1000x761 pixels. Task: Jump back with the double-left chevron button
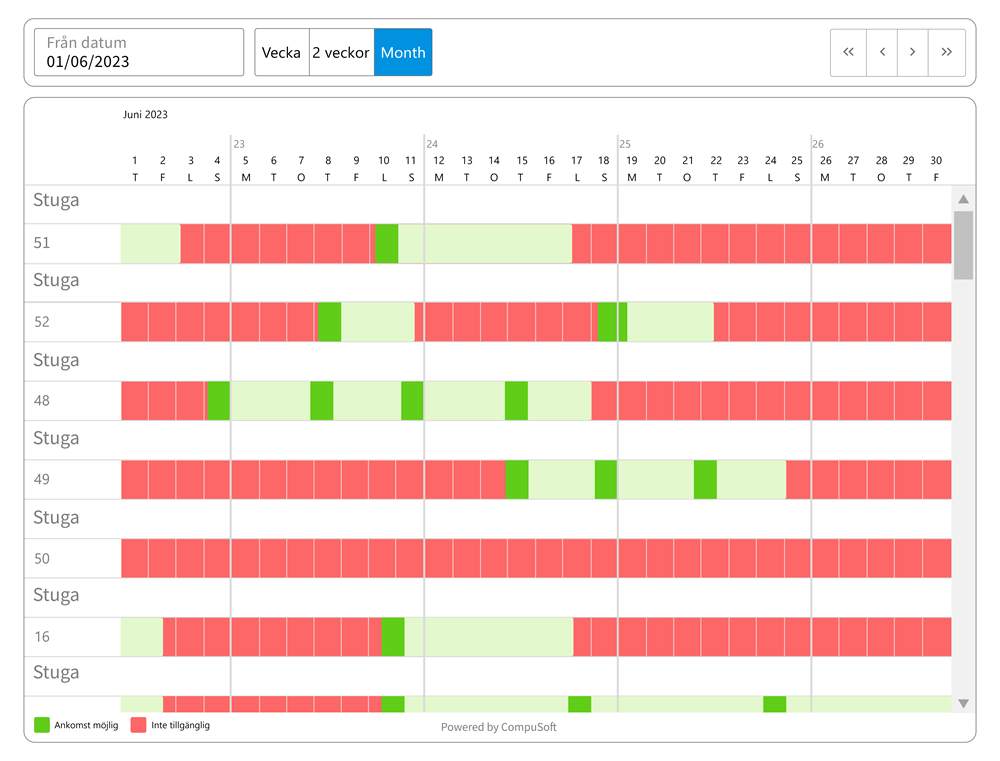849,53
